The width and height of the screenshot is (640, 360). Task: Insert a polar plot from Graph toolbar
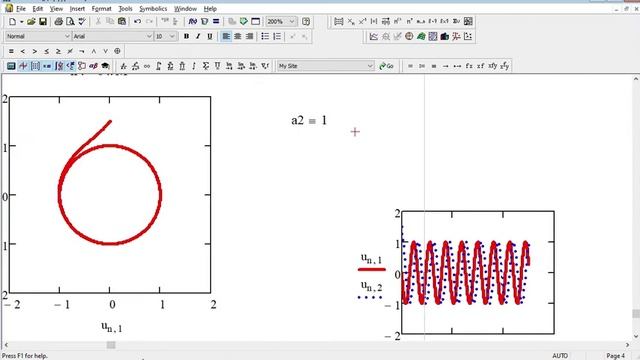pyautogui.click(x=409, y=37)
